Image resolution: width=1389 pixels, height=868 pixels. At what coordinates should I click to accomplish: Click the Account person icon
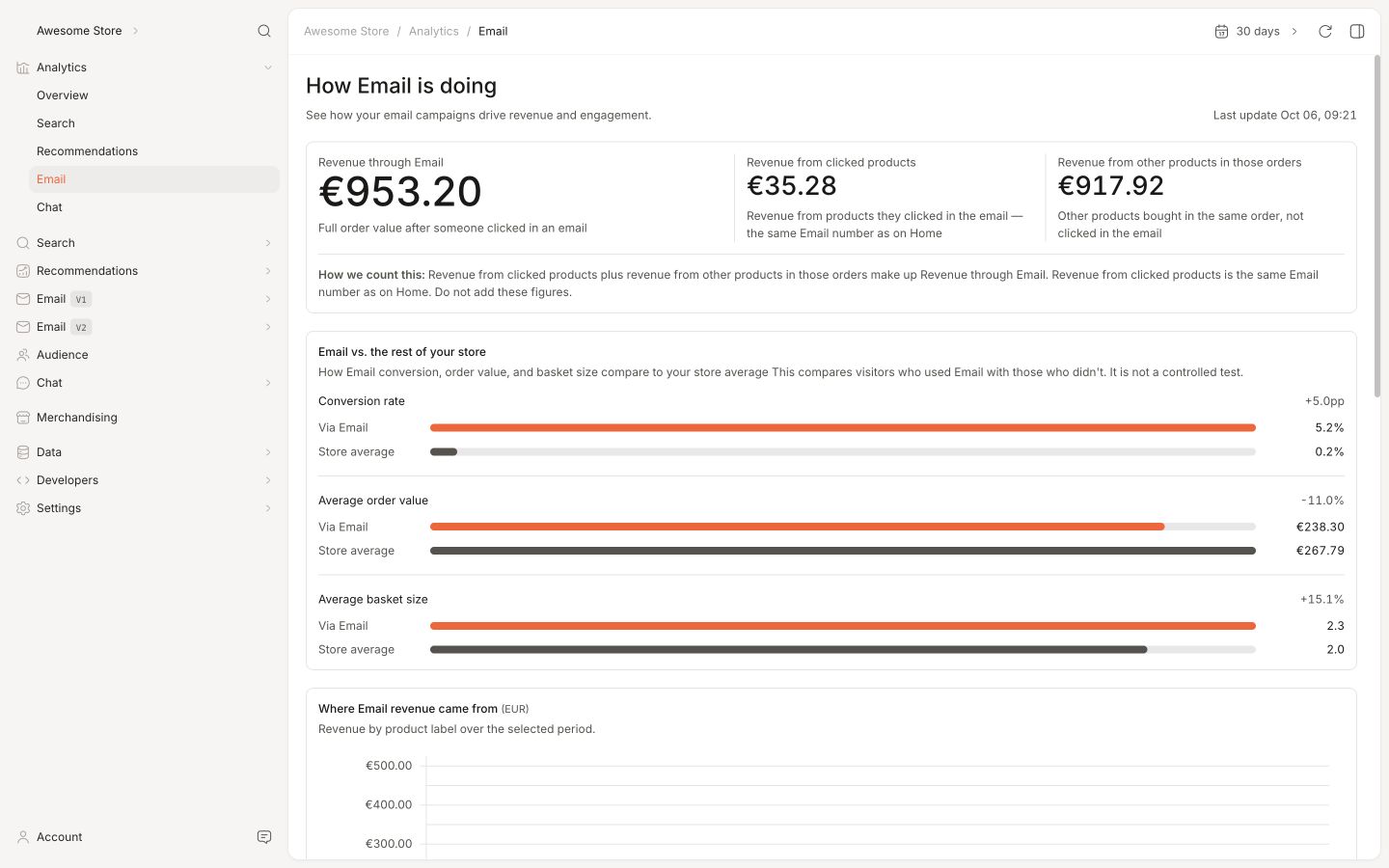(23, 837)
